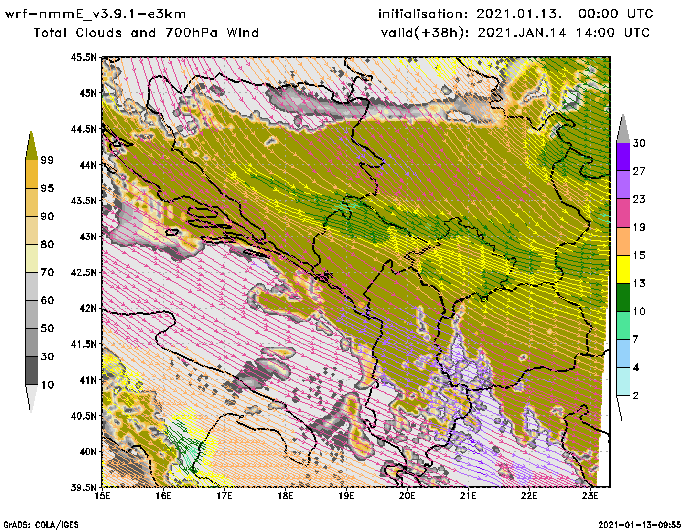Pick the pale cyan 2–4 wind legend swatch

[623, 382]
